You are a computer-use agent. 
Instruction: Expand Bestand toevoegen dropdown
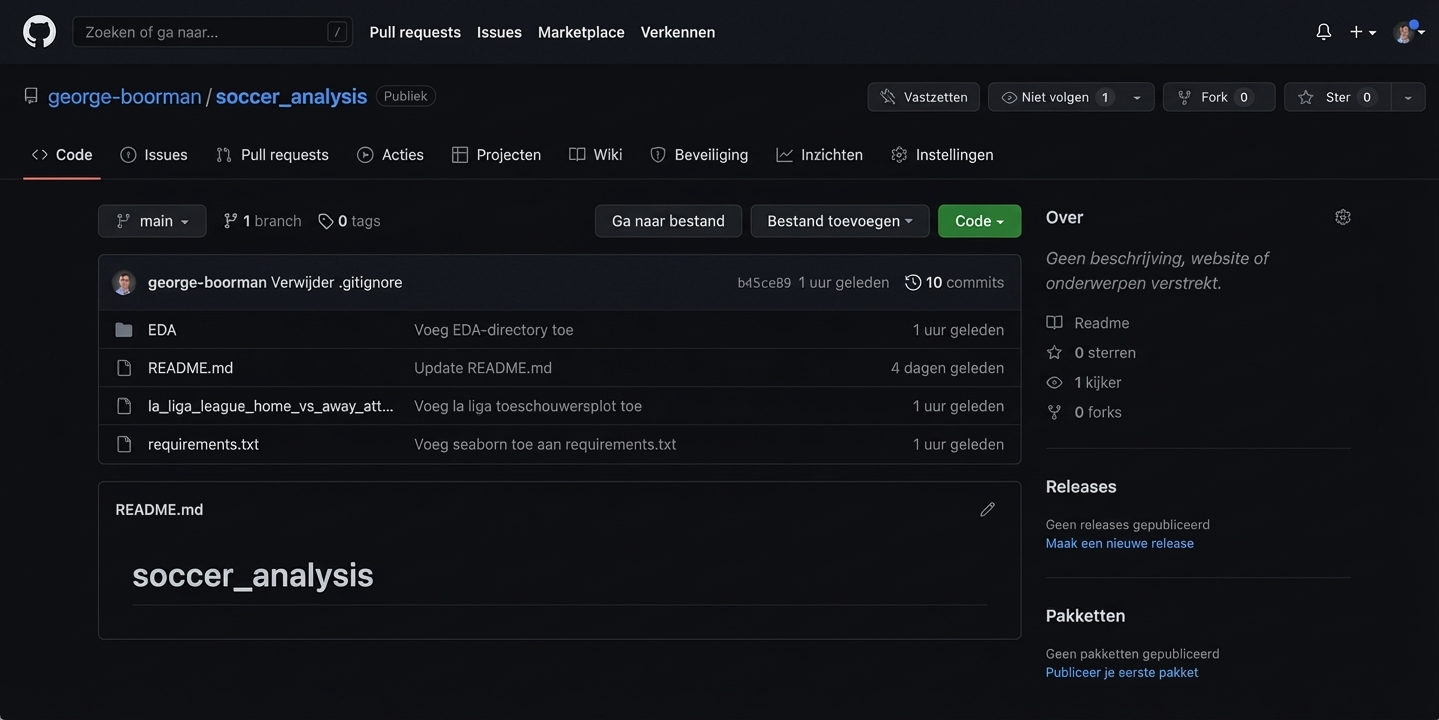pos(839,221)
